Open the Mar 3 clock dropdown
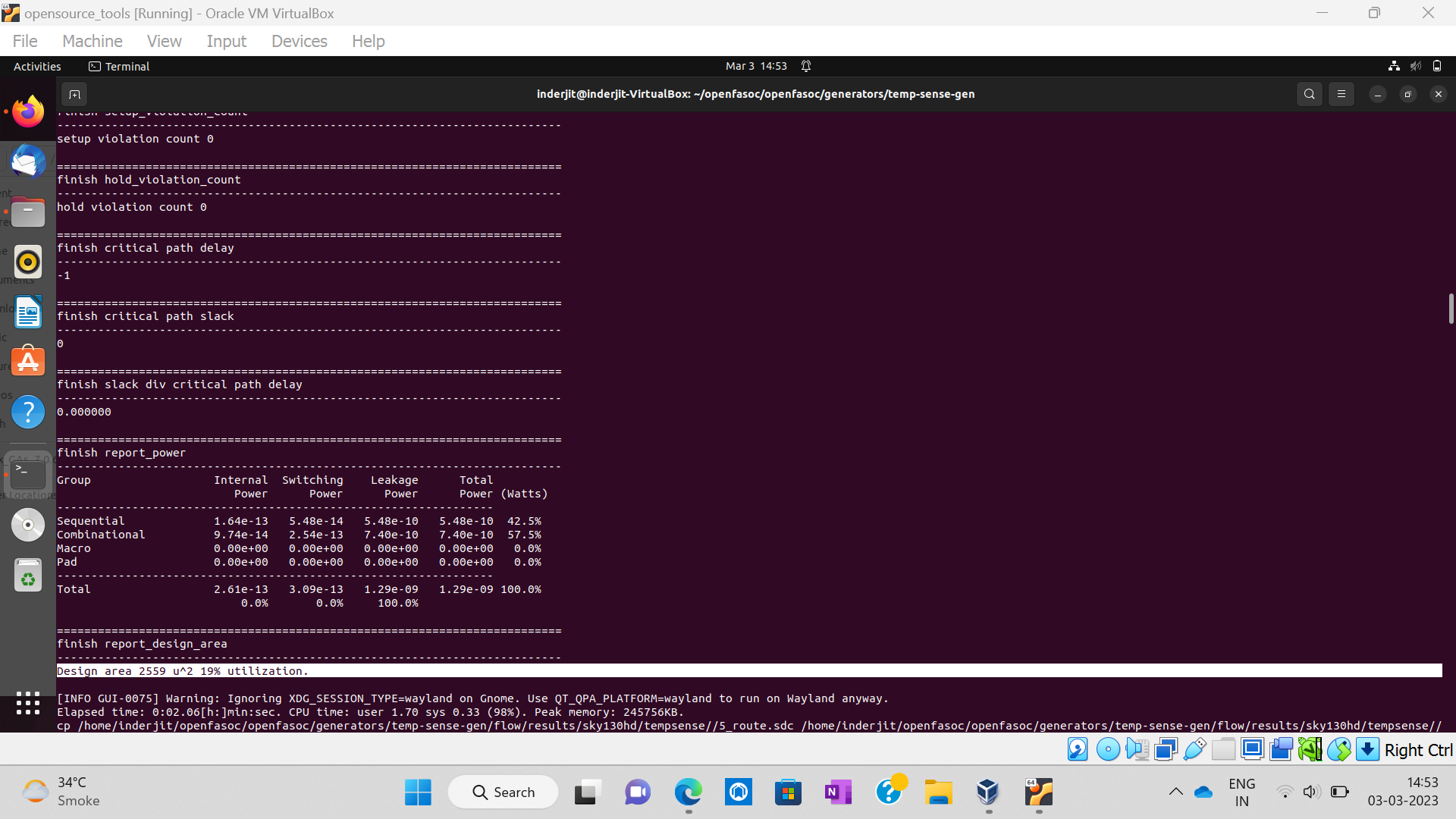 click(x=756, y=66)
